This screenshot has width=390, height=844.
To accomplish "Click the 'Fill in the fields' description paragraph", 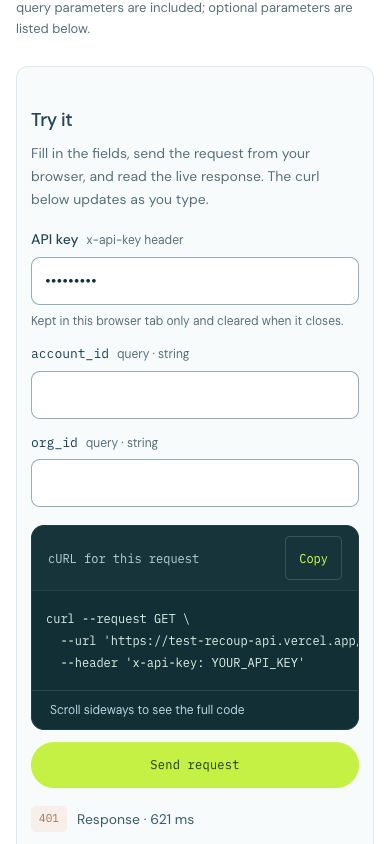I will (175, 177).
